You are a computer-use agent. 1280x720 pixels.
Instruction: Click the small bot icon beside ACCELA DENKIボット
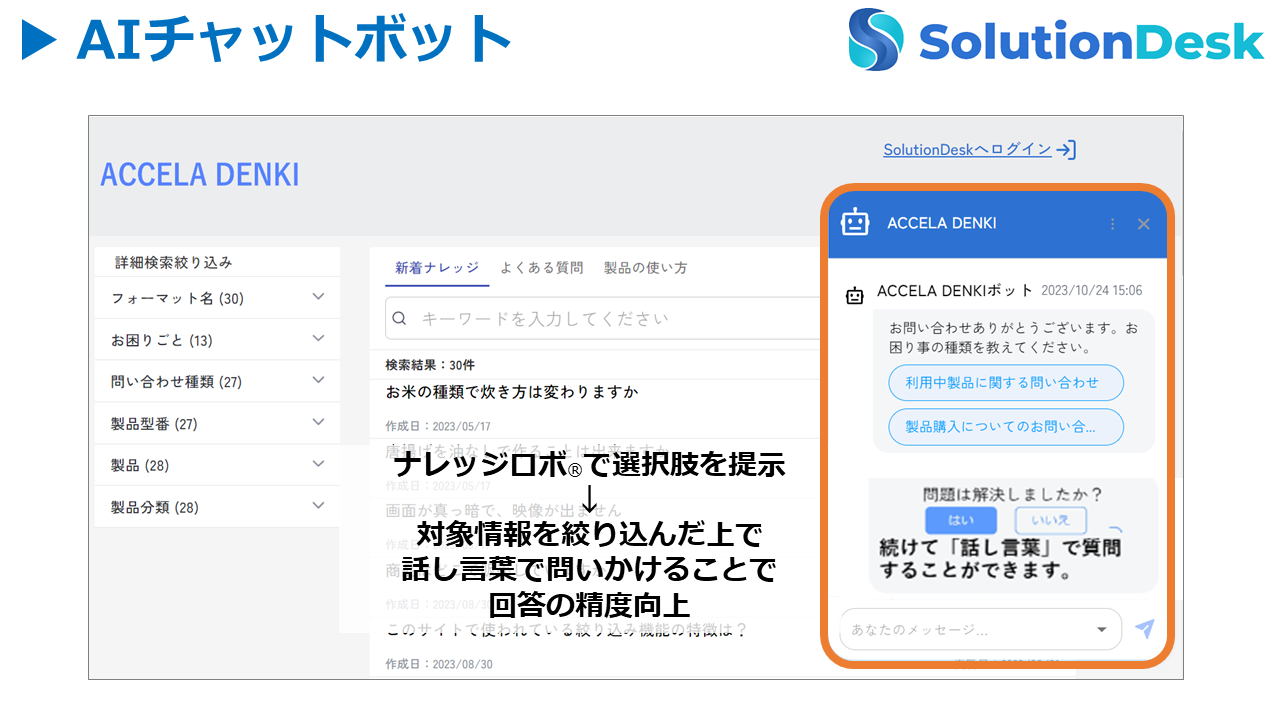pos(855,296)
